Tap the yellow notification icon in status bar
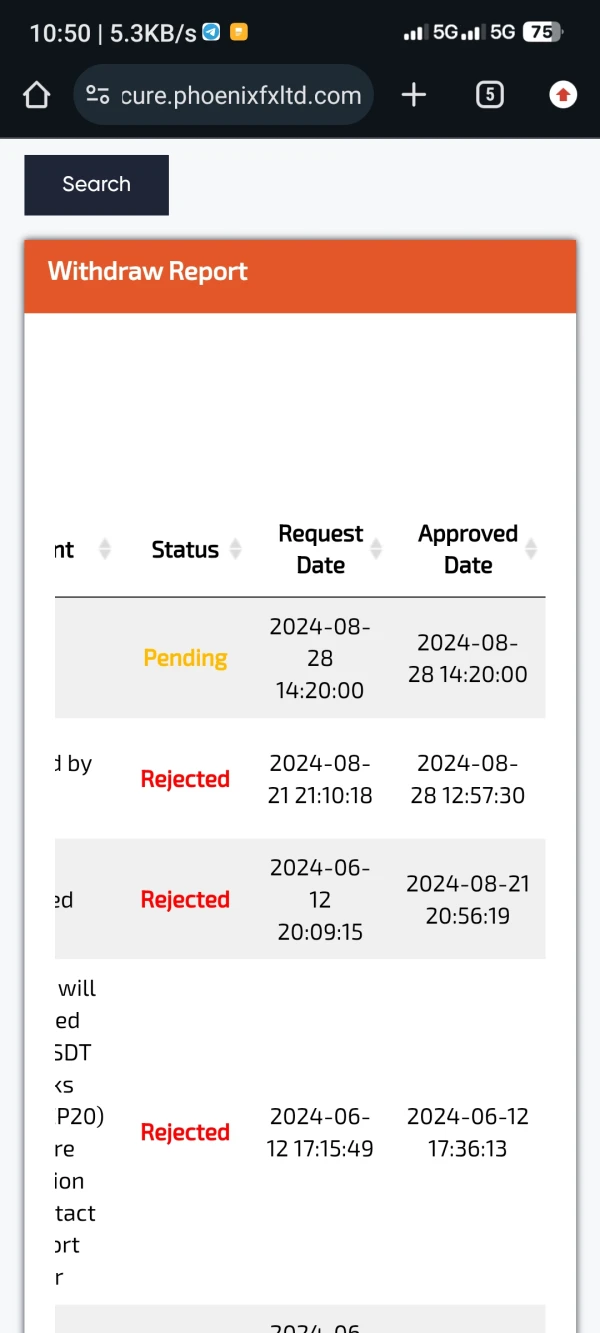This screenshot has width=600, height=1333. click(238, 32)
